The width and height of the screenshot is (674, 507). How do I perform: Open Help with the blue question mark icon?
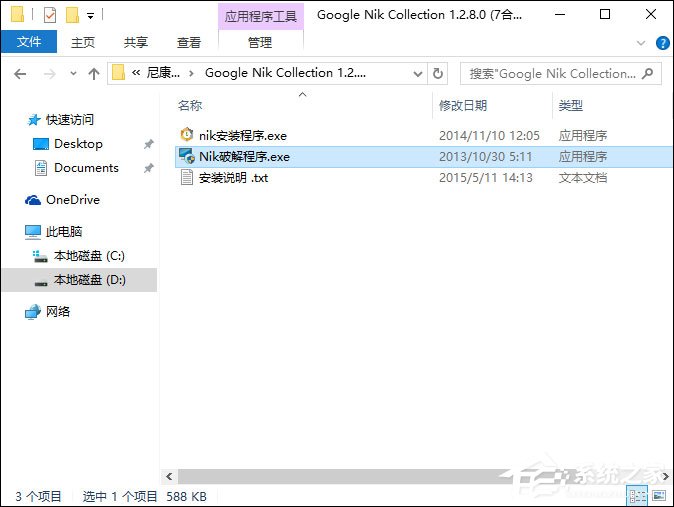point(662,43)
